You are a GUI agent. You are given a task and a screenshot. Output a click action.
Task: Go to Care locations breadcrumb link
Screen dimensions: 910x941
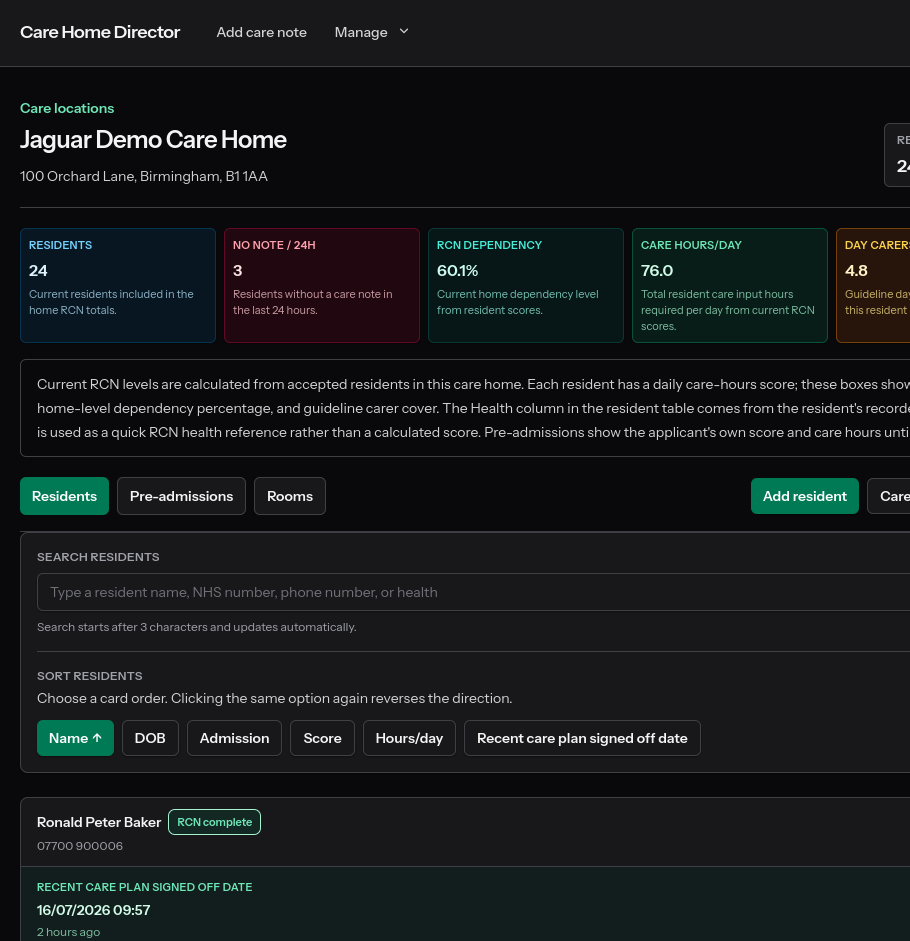coord(67,108)
